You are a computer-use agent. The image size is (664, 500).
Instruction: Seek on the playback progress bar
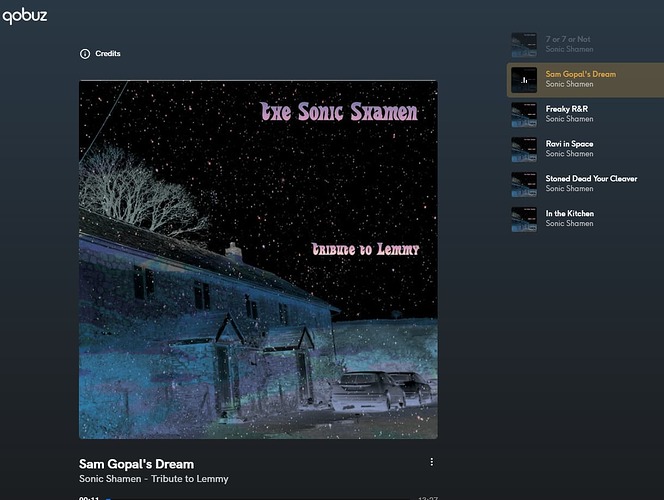(x=258, y=499)
